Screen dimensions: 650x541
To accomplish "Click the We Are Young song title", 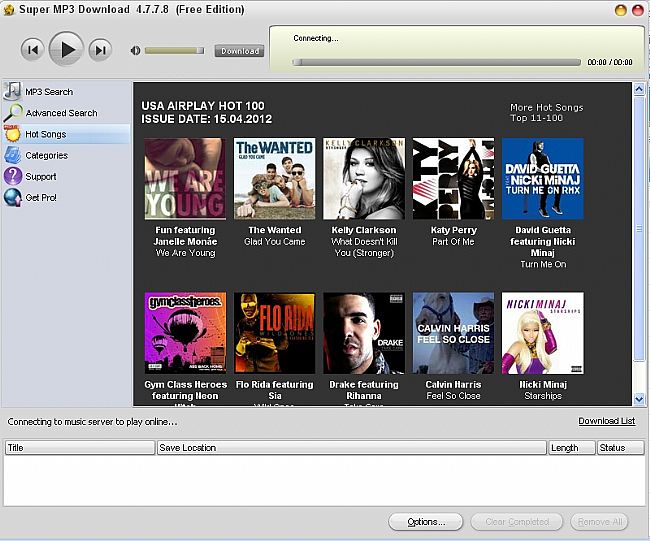I will tap(185, 253).
